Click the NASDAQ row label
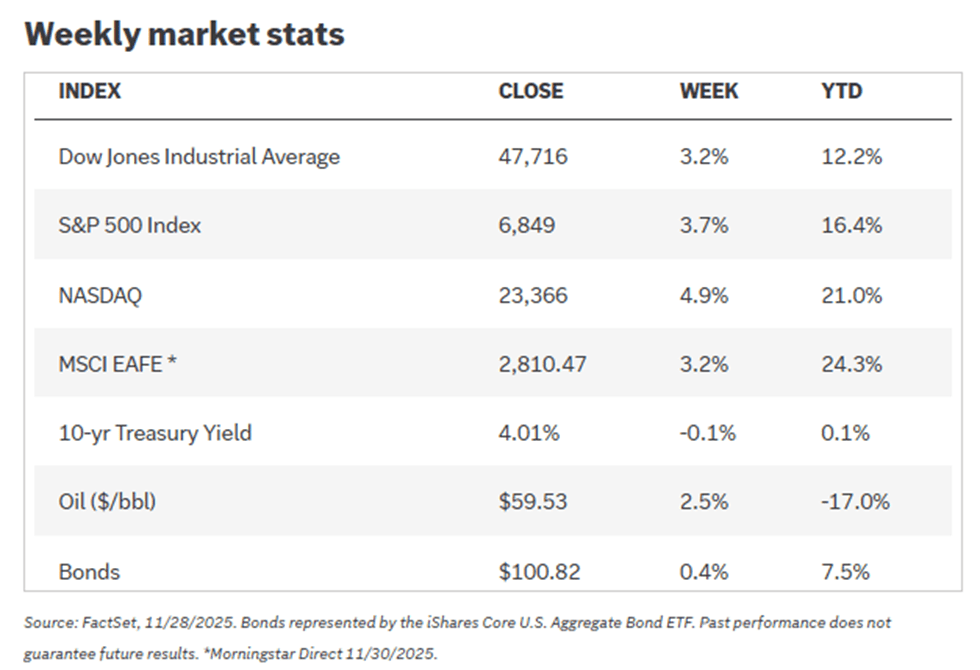The height and width of the screenshot is (670, 980). [101, 295]
